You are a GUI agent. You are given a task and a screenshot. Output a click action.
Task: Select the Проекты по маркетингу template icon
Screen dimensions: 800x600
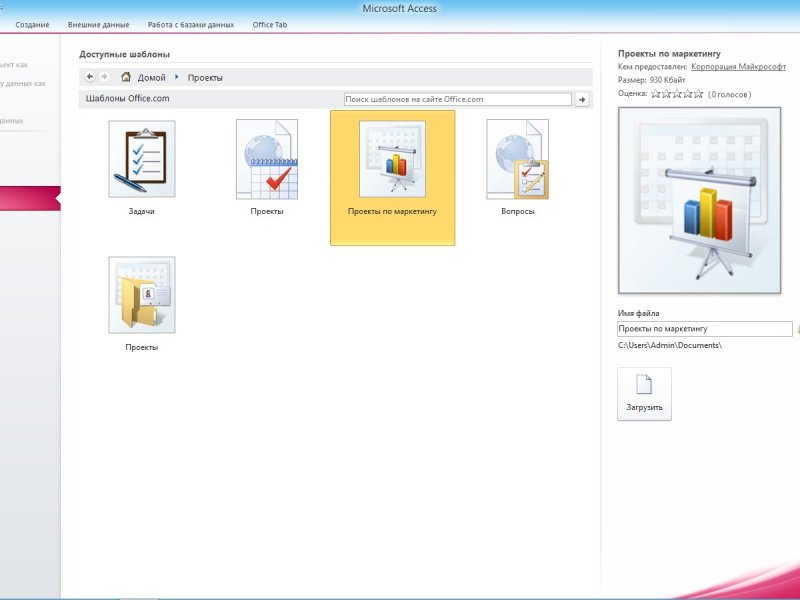click(x=392, y=159)
